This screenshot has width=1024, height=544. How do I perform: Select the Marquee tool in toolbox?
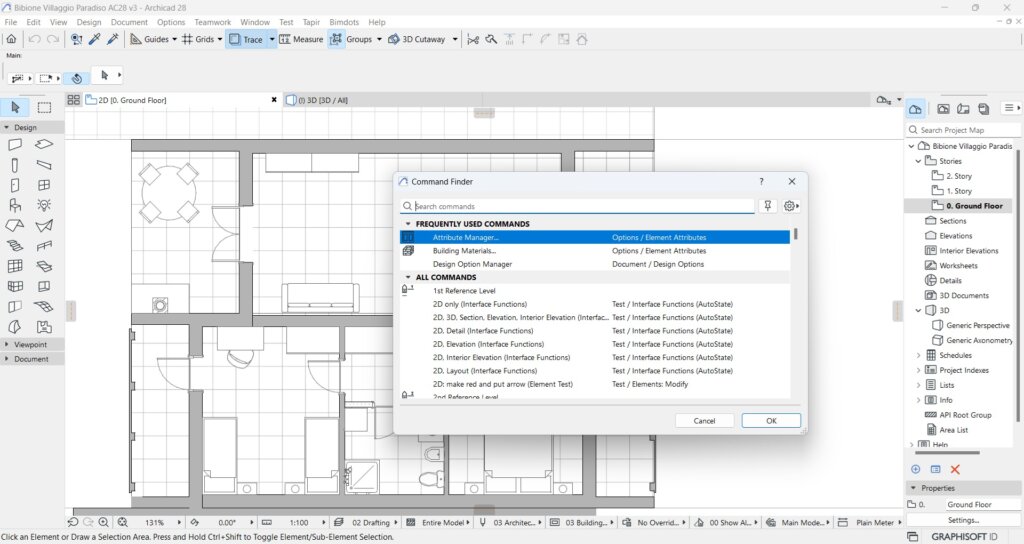44,107
